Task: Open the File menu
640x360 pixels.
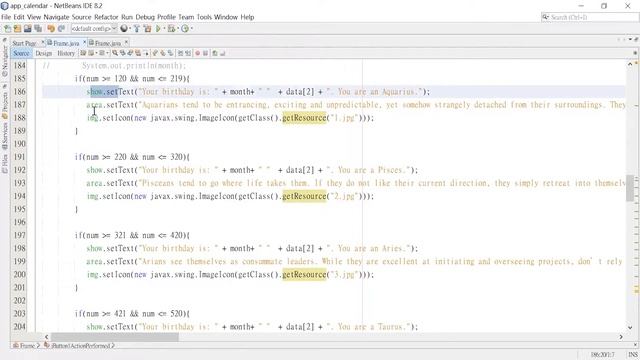Action: (6, 17)
